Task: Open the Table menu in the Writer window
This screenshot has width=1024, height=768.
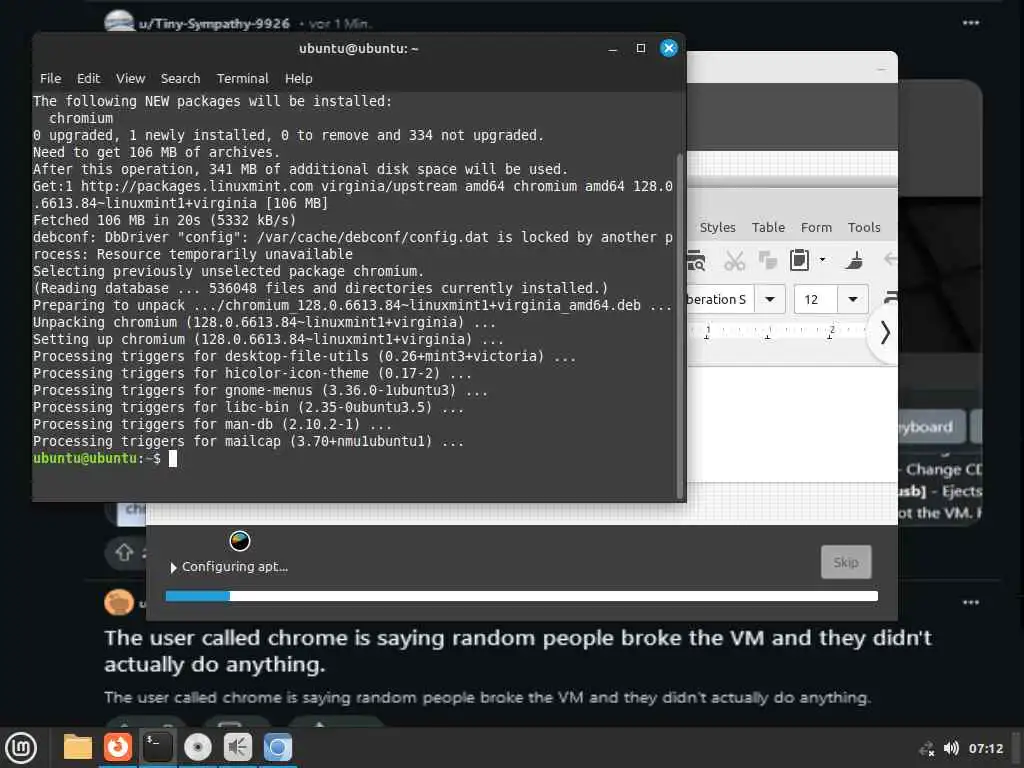Action: coord(768,227)
